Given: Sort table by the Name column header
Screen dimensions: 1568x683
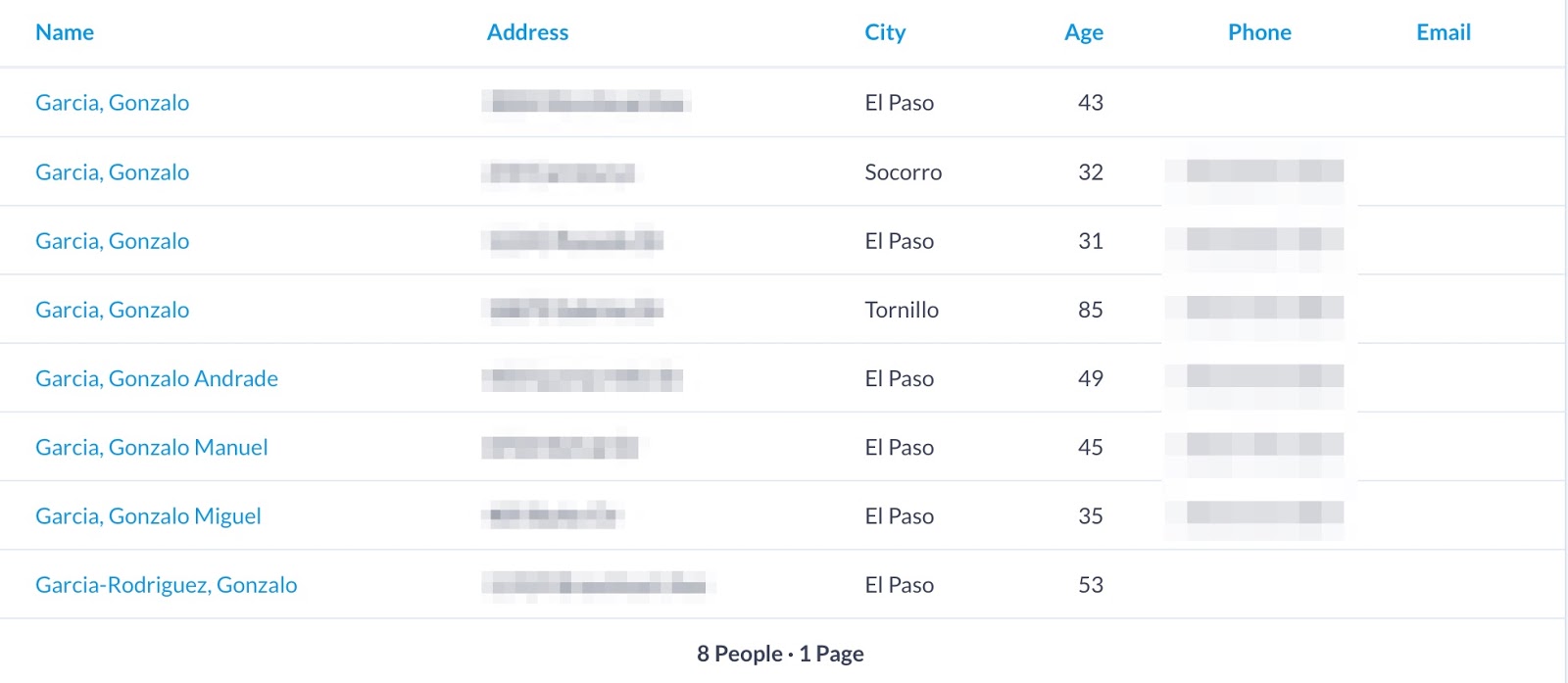Looking at the screenshot, I should pyautogui.click(x=65, y=32).
